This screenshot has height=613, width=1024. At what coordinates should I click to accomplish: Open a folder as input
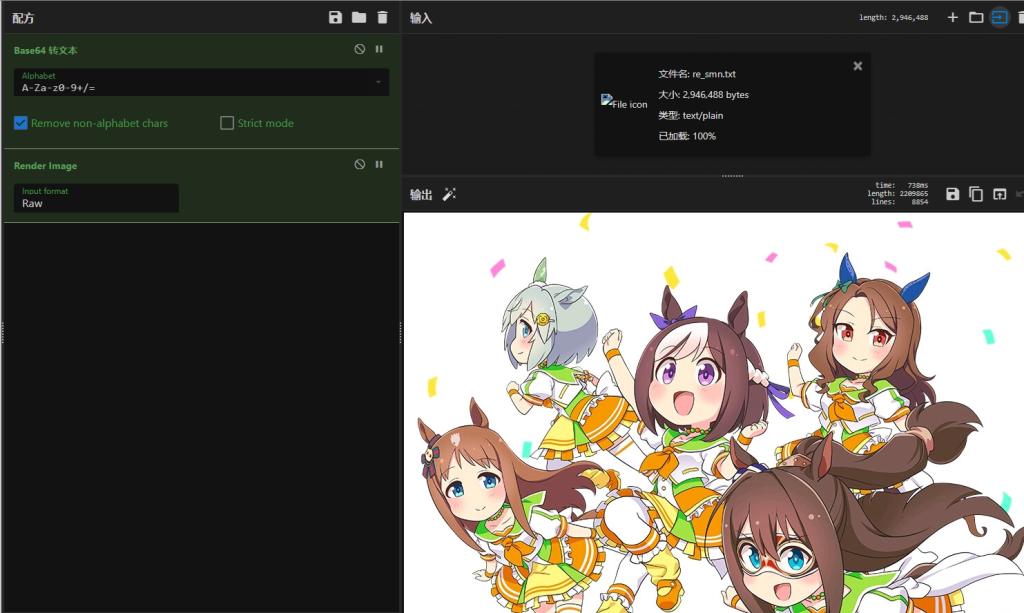coord(976,18)
